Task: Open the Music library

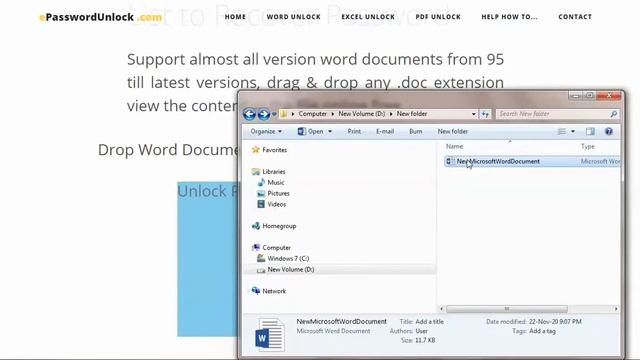Action: pos(276,182)
